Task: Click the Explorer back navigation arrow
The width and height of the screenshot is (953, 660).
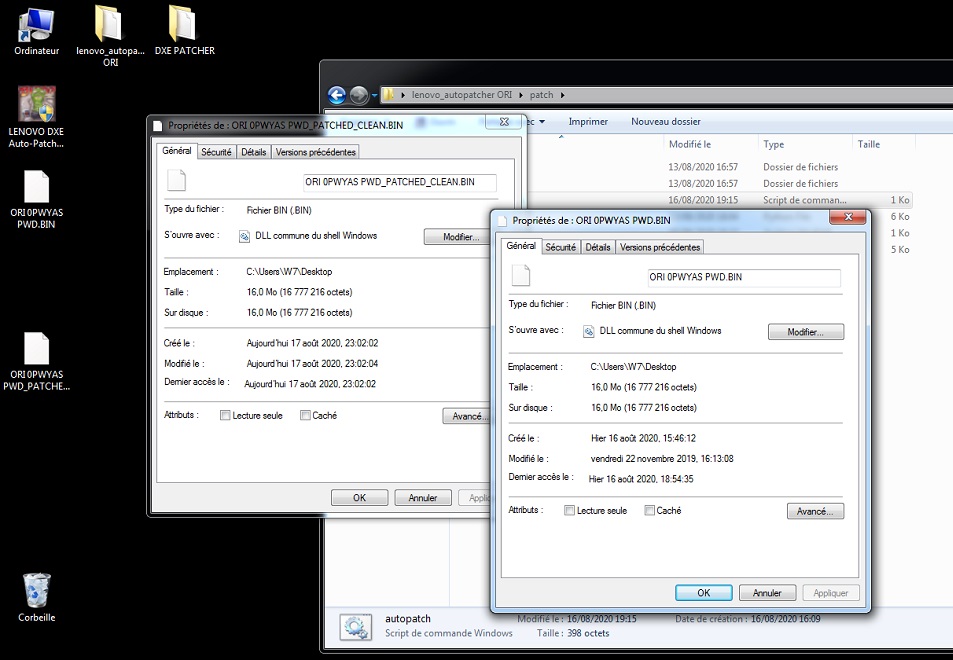Action: point(337,95)
